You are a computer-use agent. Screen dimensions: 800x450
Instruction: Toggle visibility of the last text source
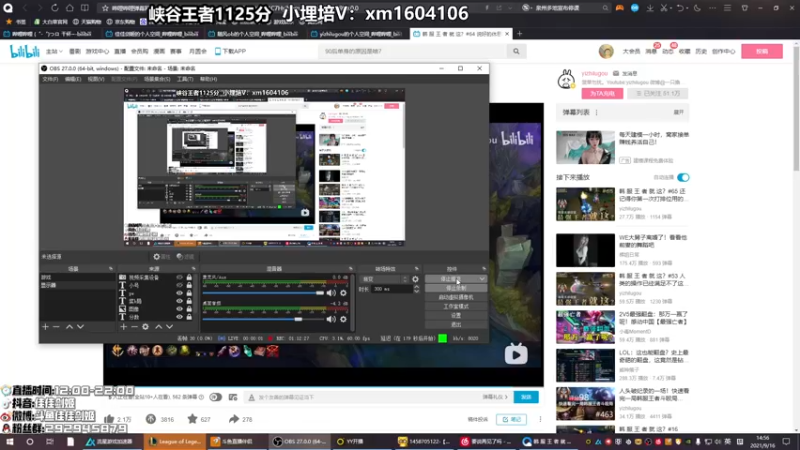[x=179, y=317]
